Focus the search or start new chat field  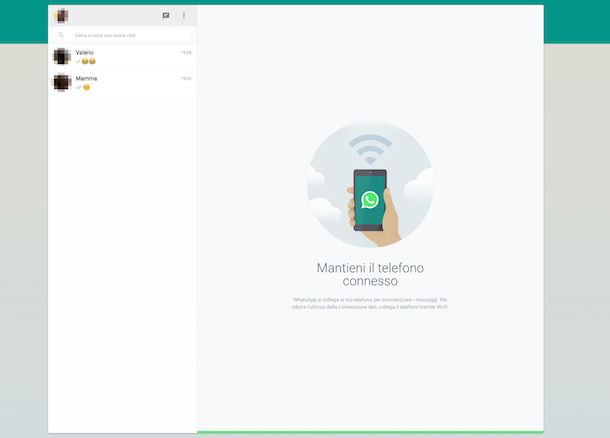coord(123,35)
